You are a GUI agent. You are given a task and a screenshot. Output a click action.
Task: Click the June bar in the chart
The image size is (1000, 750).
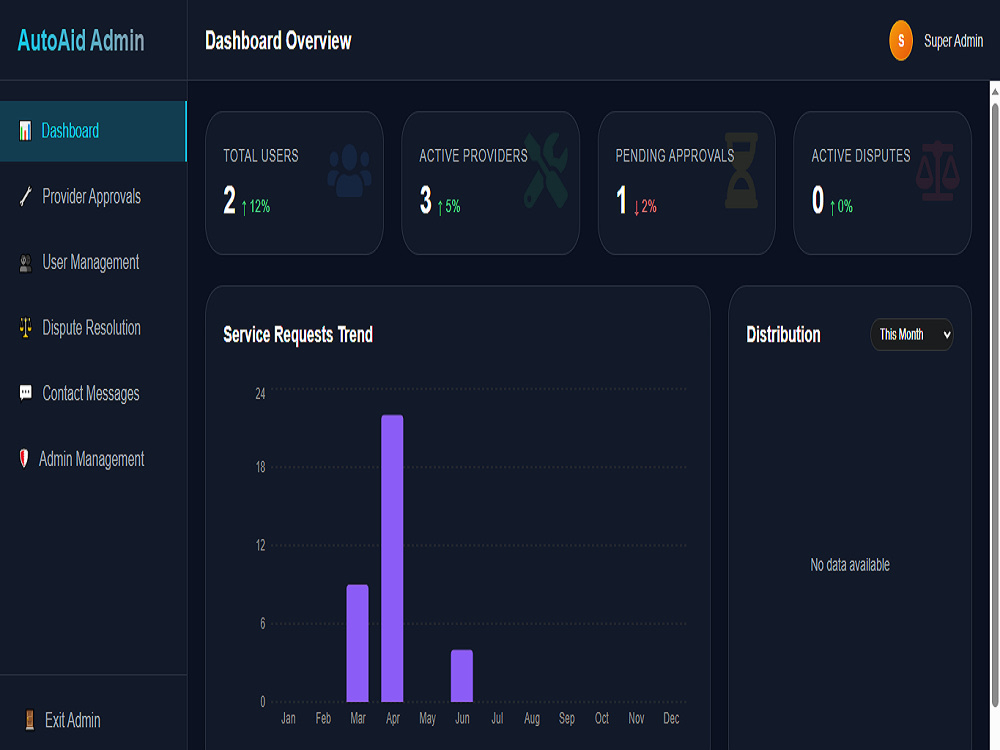click(462, 675)
